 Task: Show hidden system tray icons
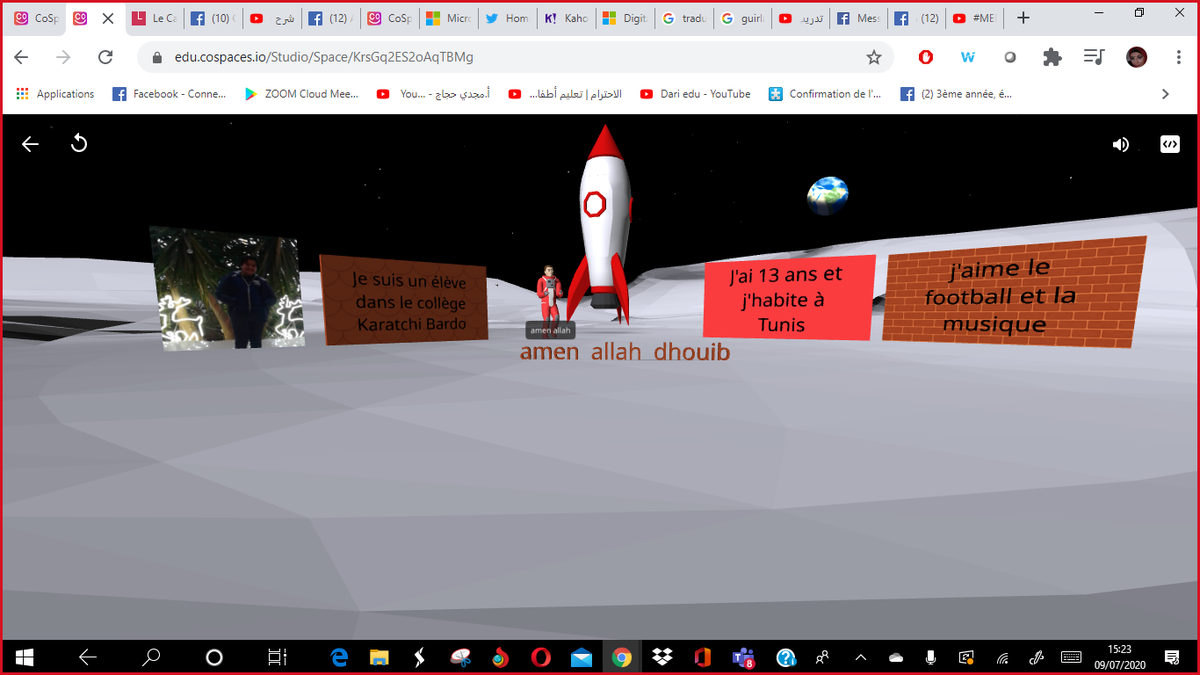pos(860,657)
